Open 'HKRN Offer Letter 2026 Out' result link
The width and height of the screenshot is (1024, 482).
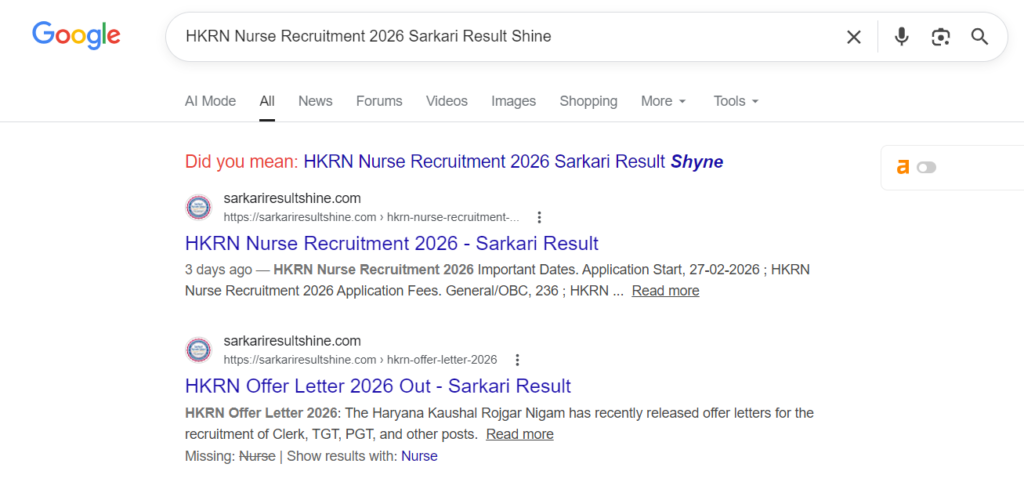coord(378,386)
